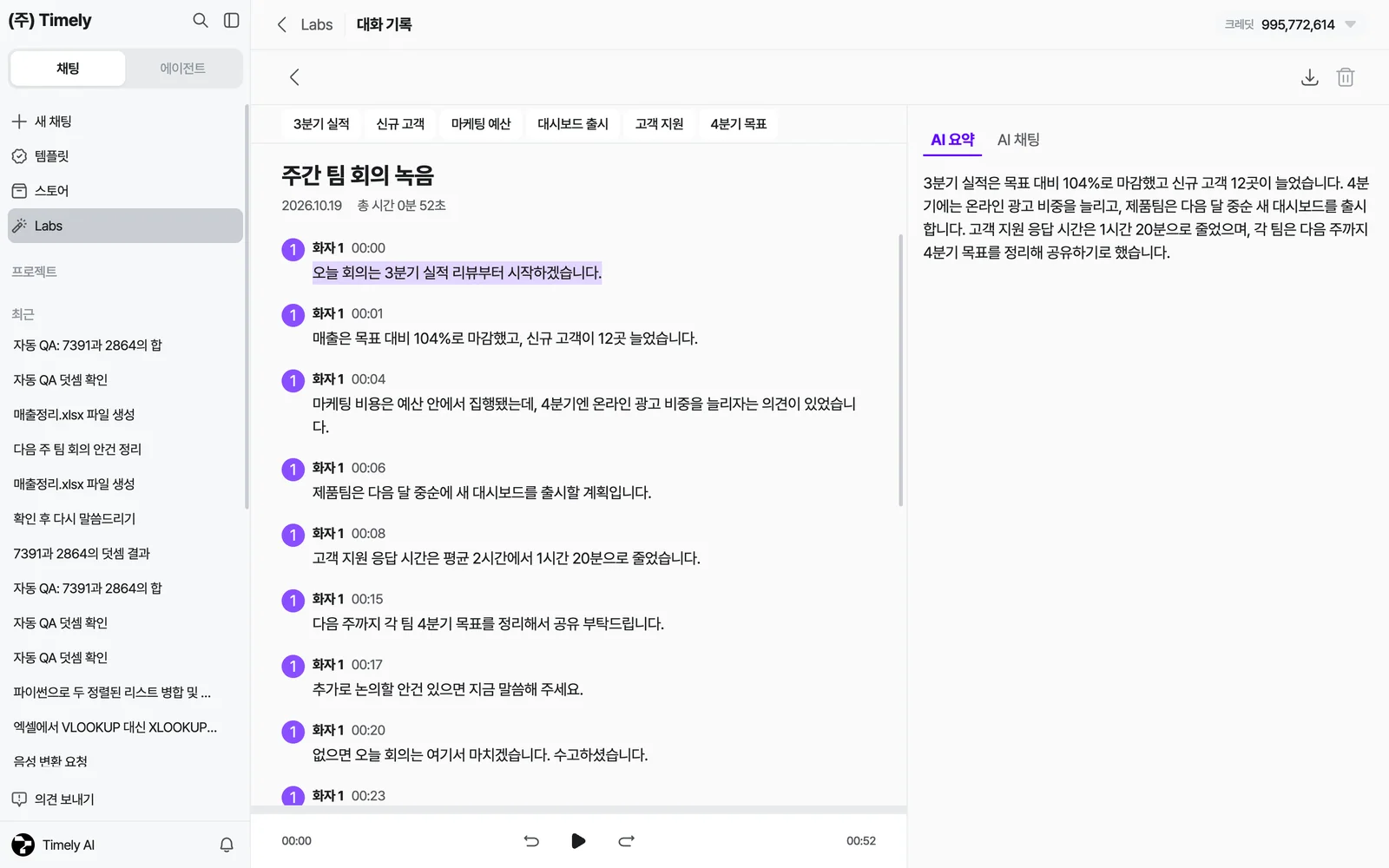Expand the 크레딧 dropdown arrow
The width and height of the screenshot is (1389, 868).
pyautogui.click(x=1350, y=24)
